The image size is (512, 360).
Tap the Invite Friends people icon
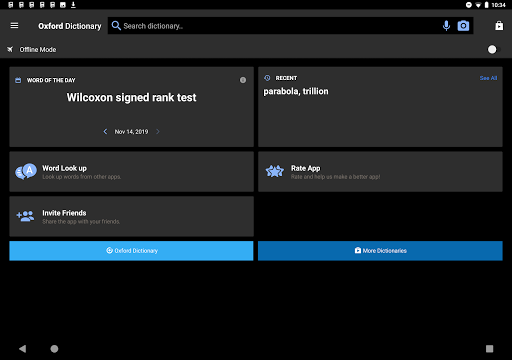25,216
